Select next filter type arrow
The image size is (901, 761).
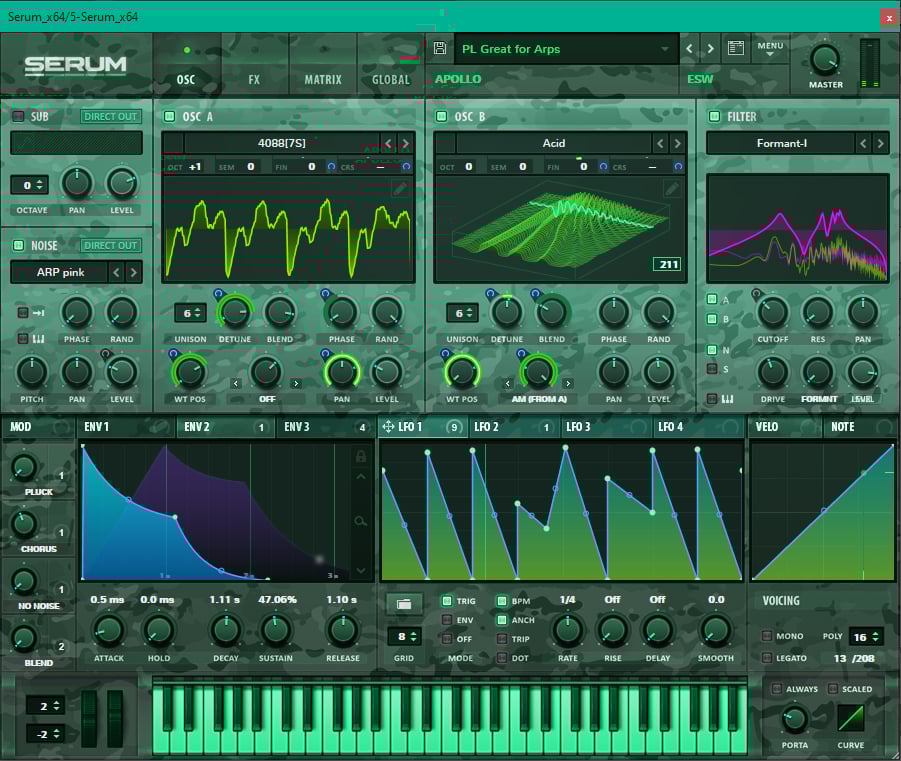[x=880, y=143]
